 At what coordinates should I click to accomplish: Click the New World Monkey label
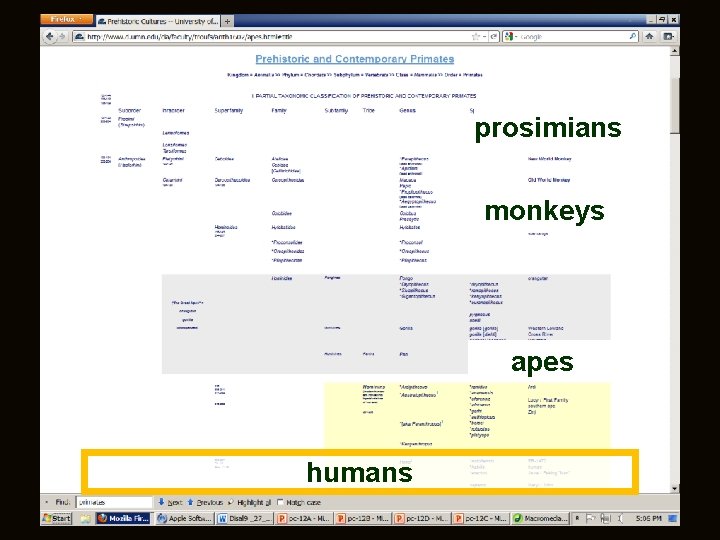point(550,159)
